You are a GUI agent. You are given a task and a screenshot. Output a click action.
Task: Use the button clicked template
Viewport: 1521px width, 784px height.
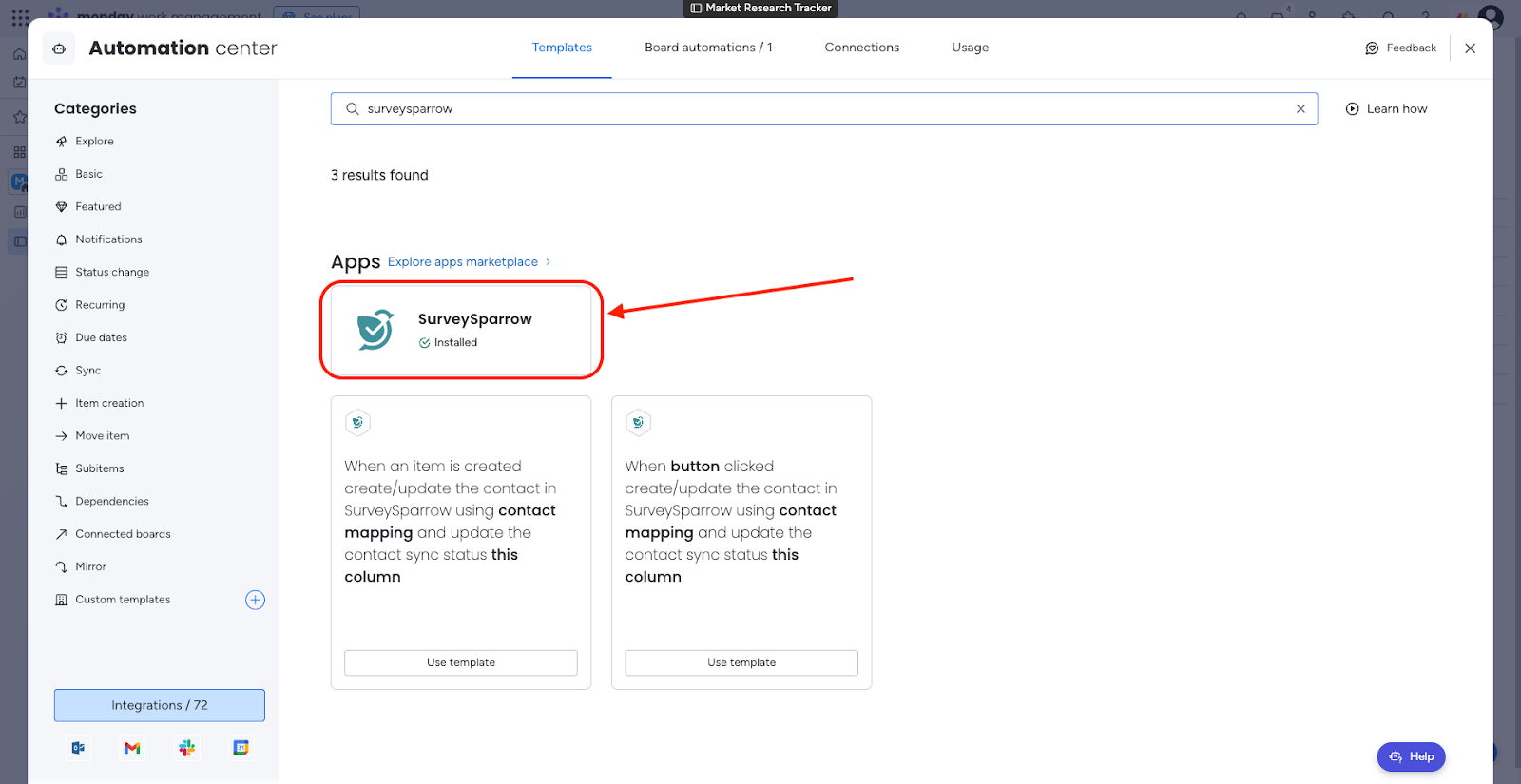(x=741, y=662)
